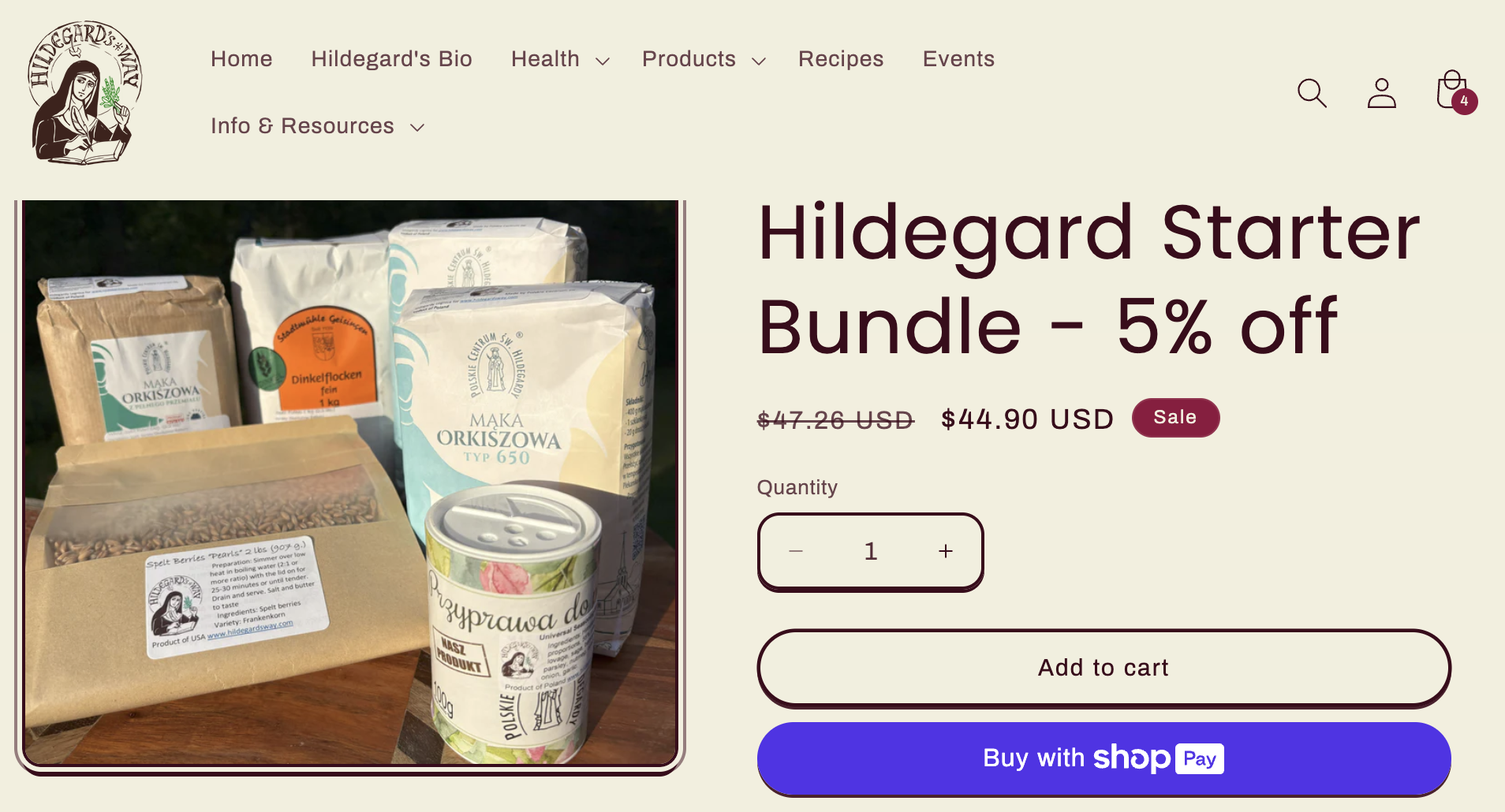
Task: Expand the Products dropdown menu
Action: (704, 59)
